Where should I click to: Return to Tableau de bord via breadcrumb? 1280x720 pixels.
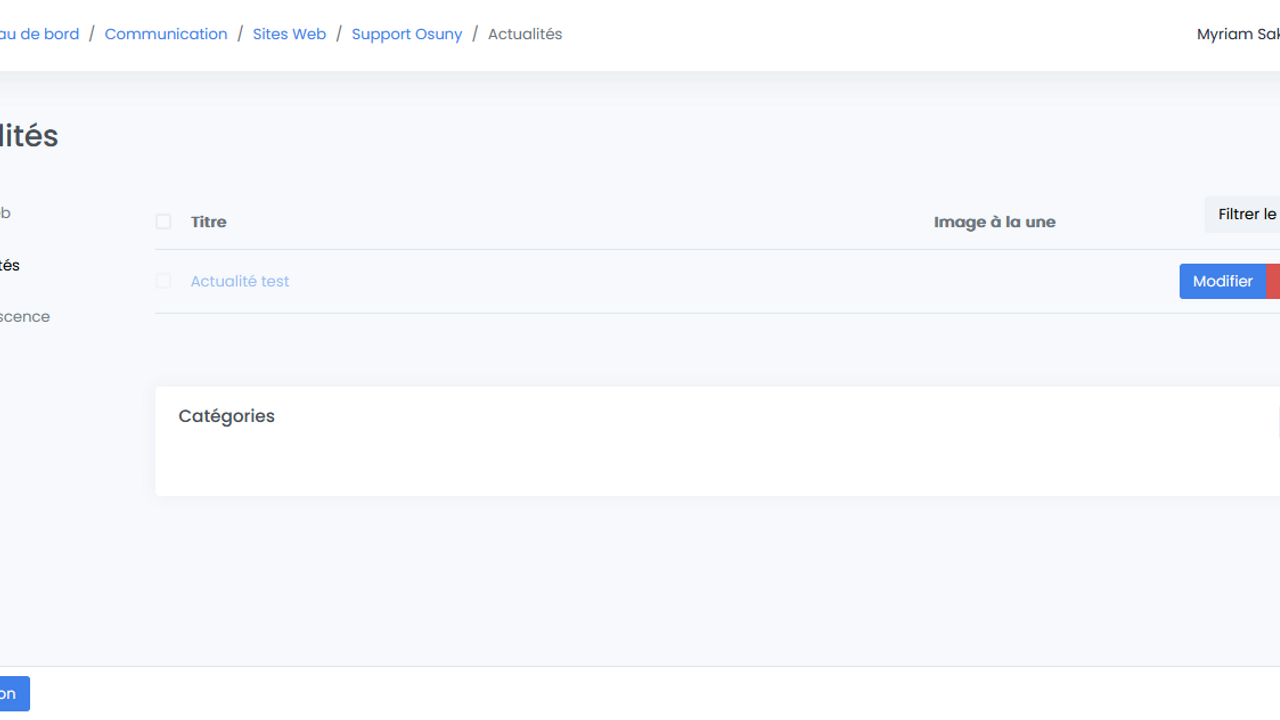tap(39, 34)
